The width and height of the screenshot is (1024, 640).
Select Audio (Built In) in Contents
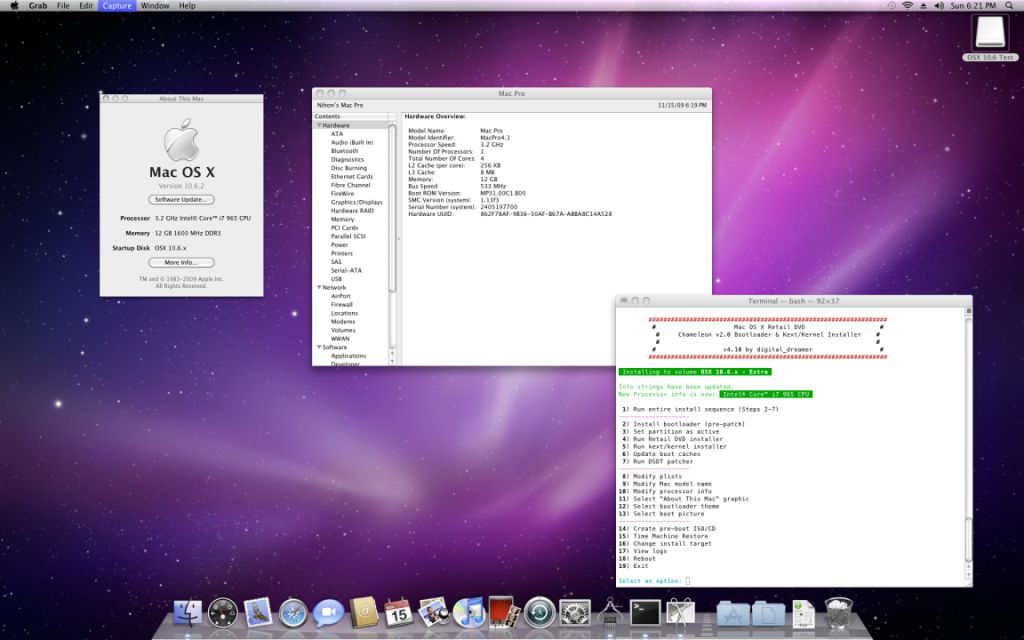click(352, 142)
